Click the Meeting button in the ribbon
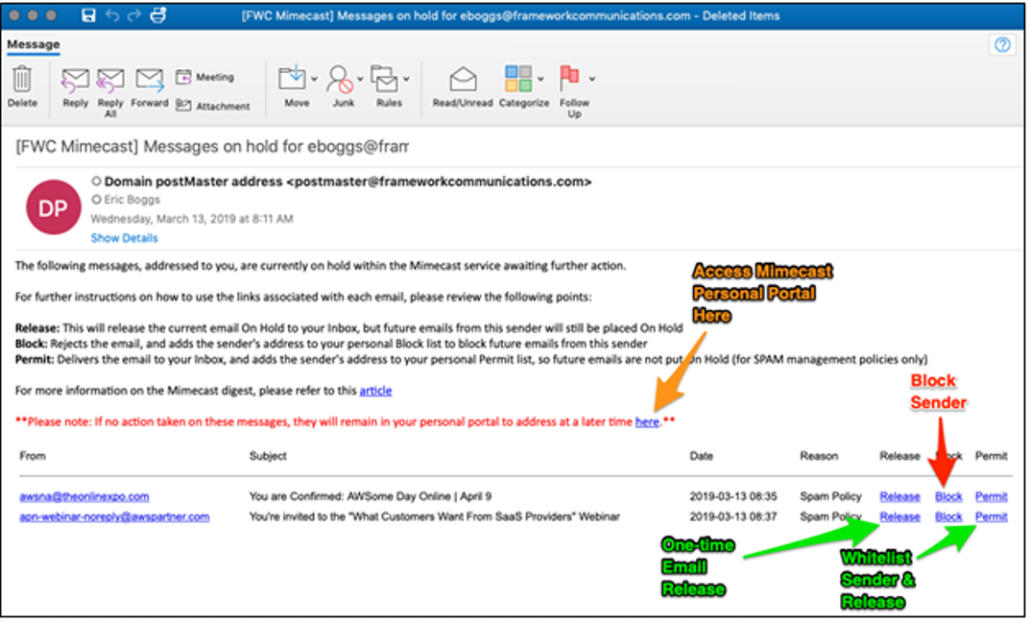The width and height of the screenshot is (1030, 622). click(205, 77)
